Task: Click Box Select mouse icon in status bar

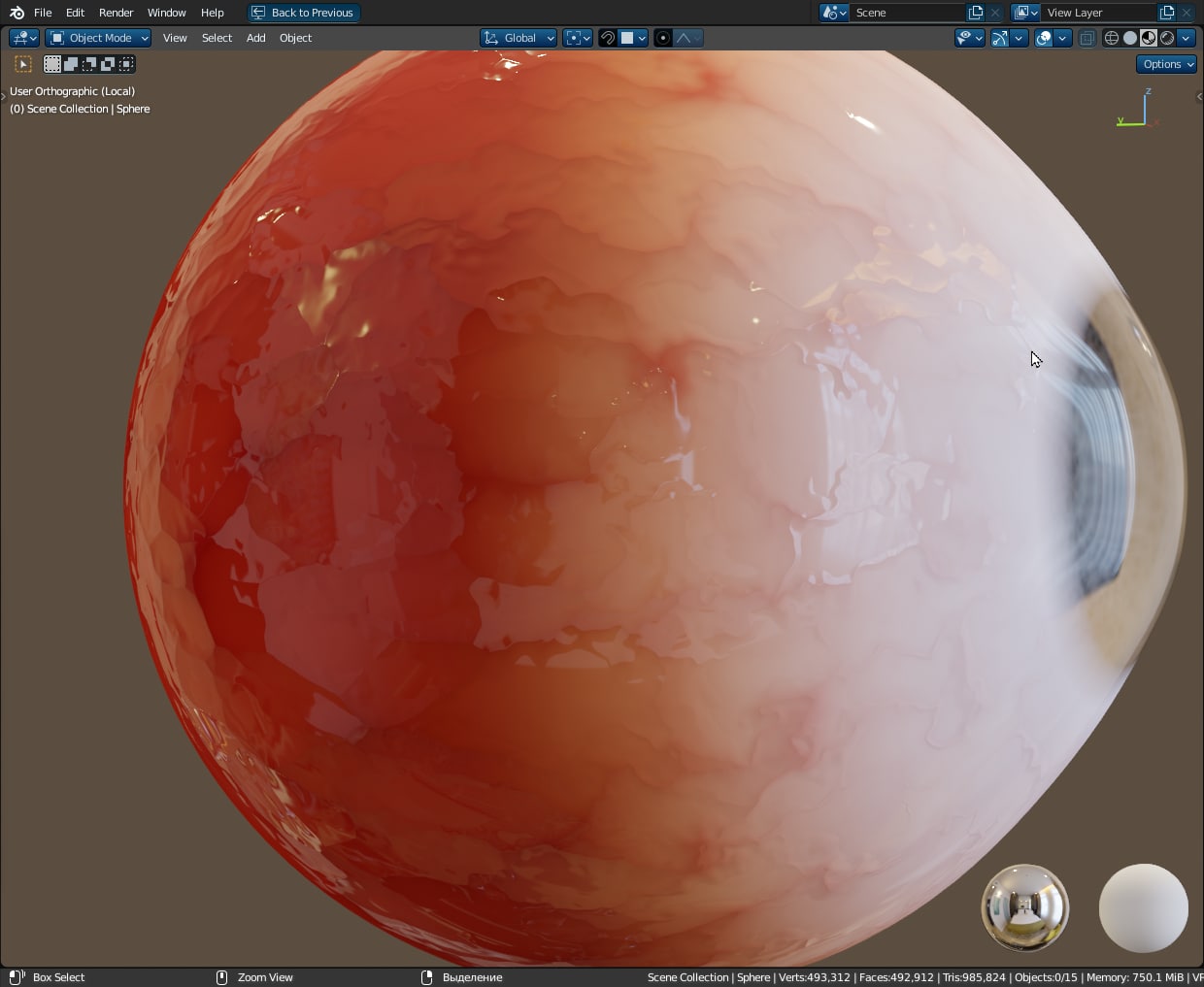Action: (17, 977)
